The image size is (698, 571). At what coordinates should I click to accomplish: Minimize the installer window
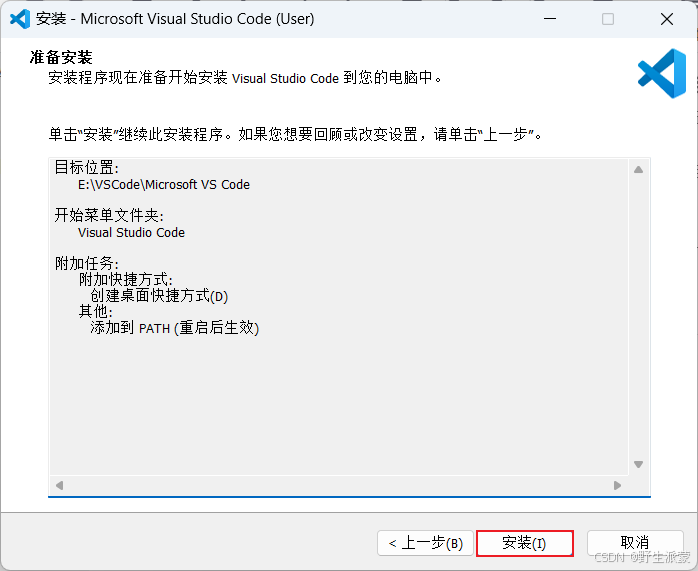click(x=550, y=19)
